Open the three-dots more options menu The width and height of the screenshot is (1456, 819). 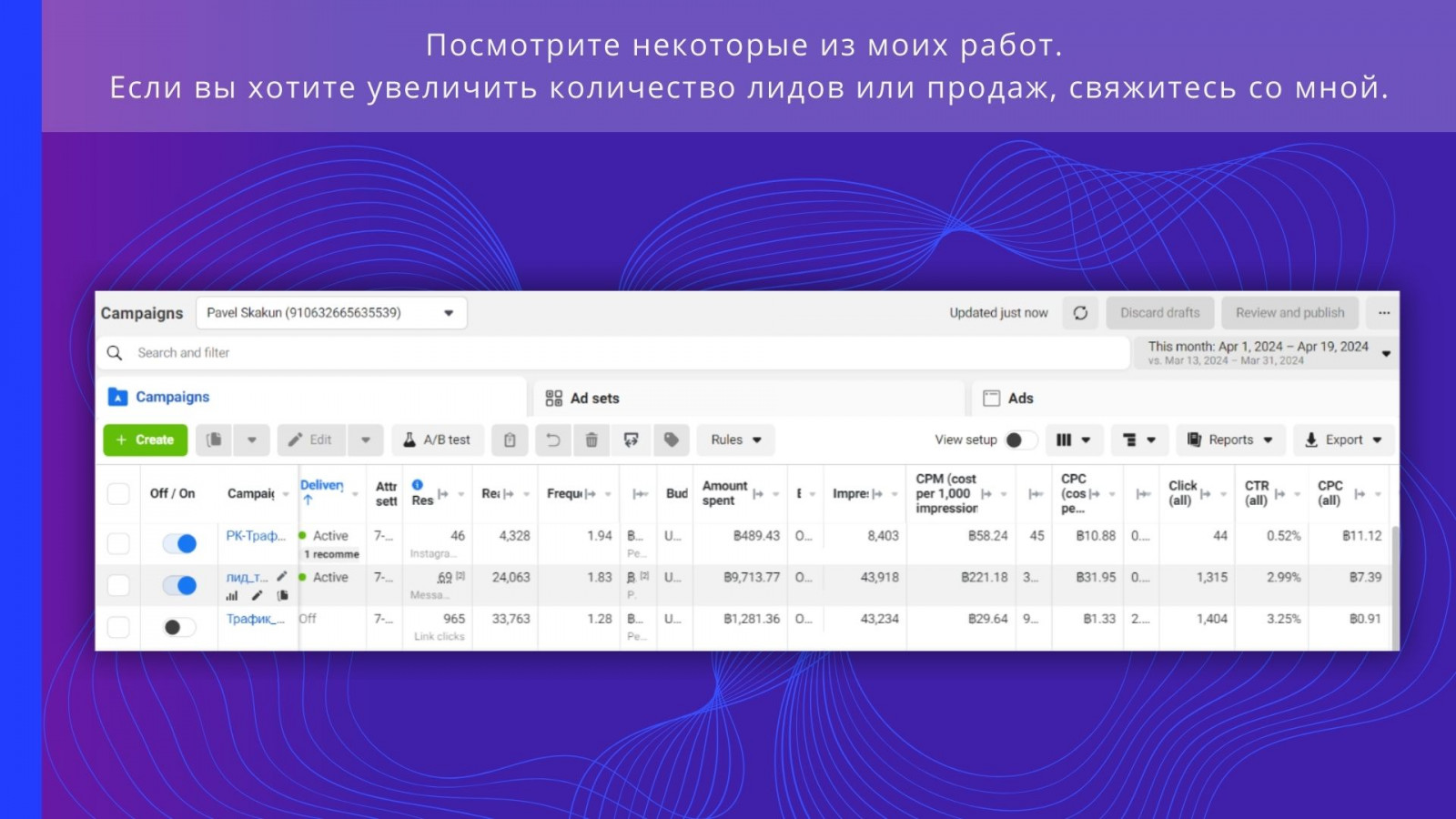pos(1384,313)
